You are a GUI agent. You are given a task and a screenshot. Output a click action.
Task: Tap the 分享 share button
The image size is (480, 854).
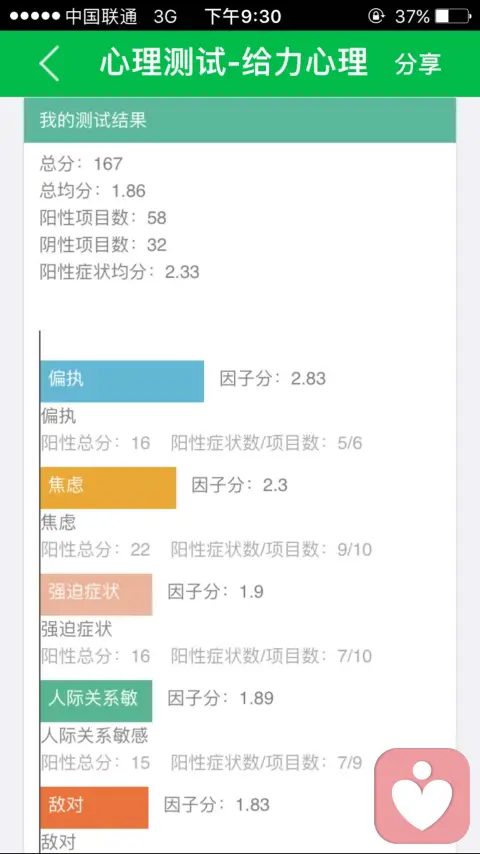click(x=418, y=64)
